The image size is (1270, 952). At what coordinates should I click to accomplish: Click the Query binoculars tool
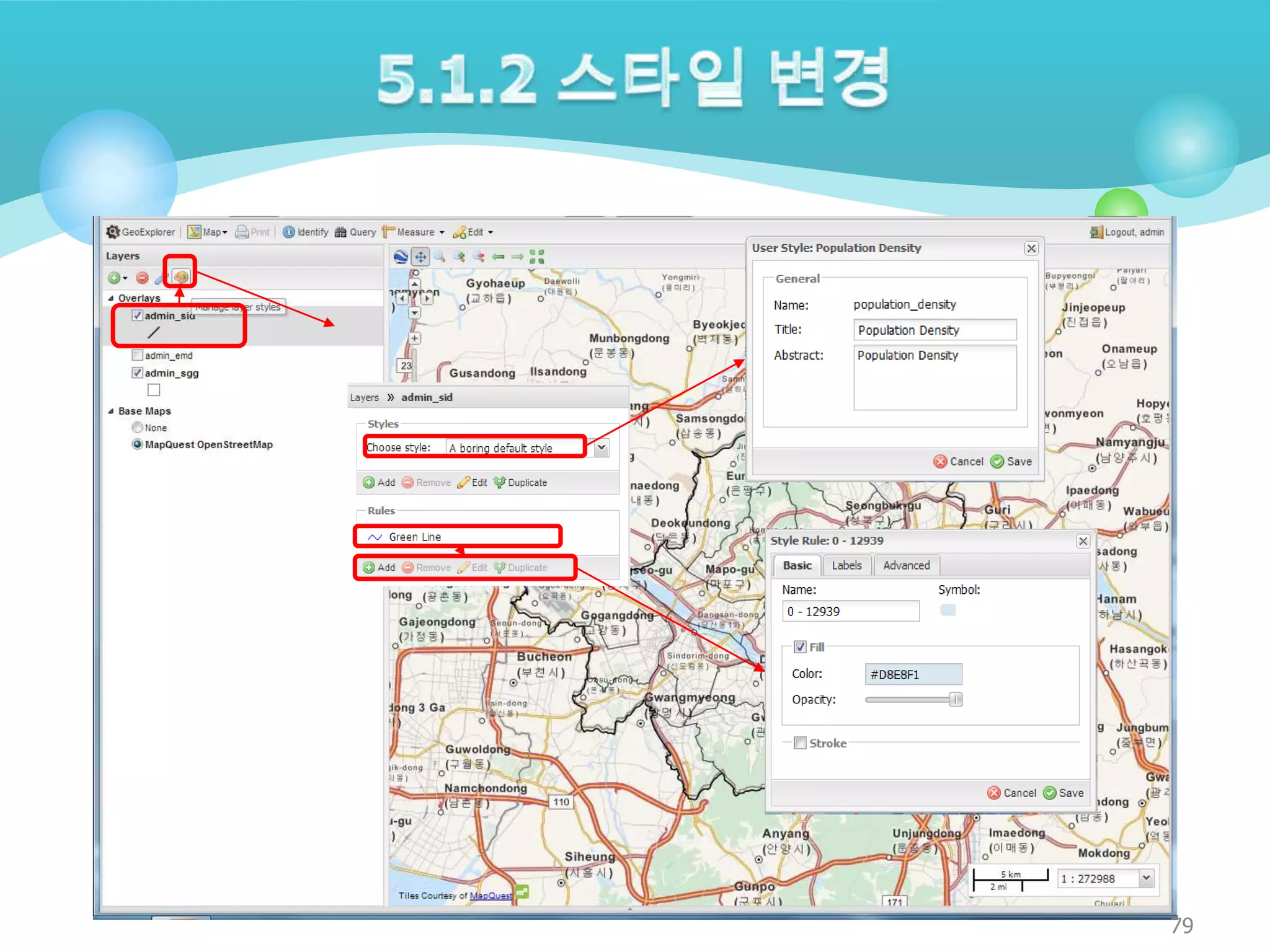(355, 232)
